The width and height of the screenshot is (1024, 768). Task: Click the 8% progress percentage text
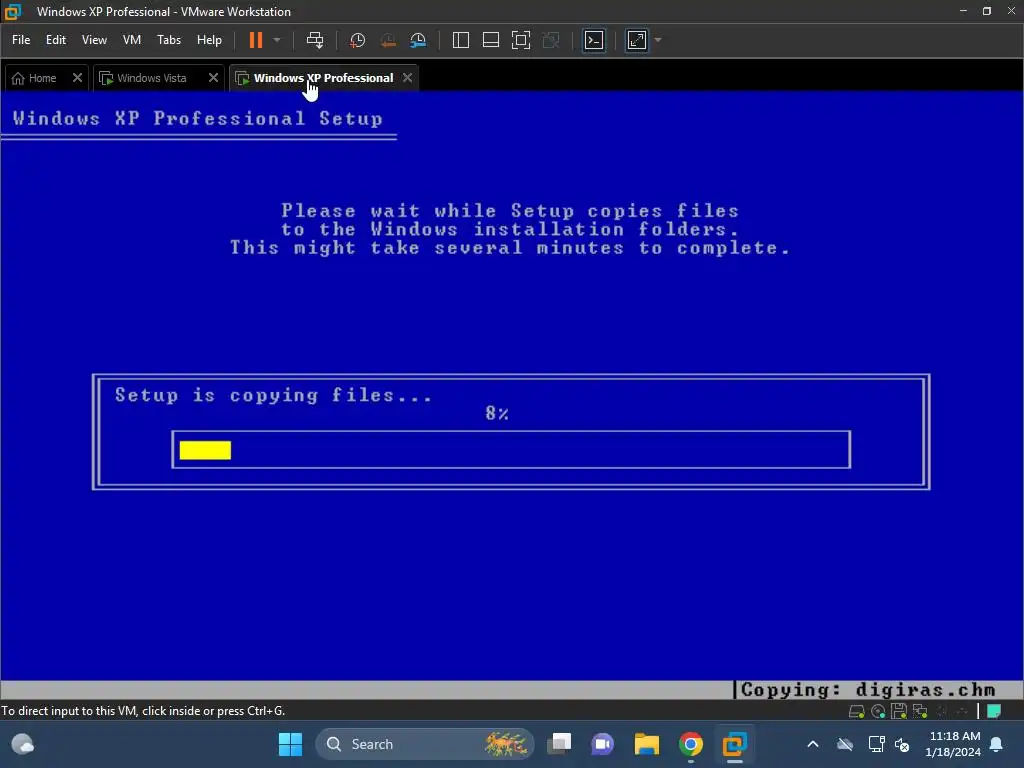(497, 413)
